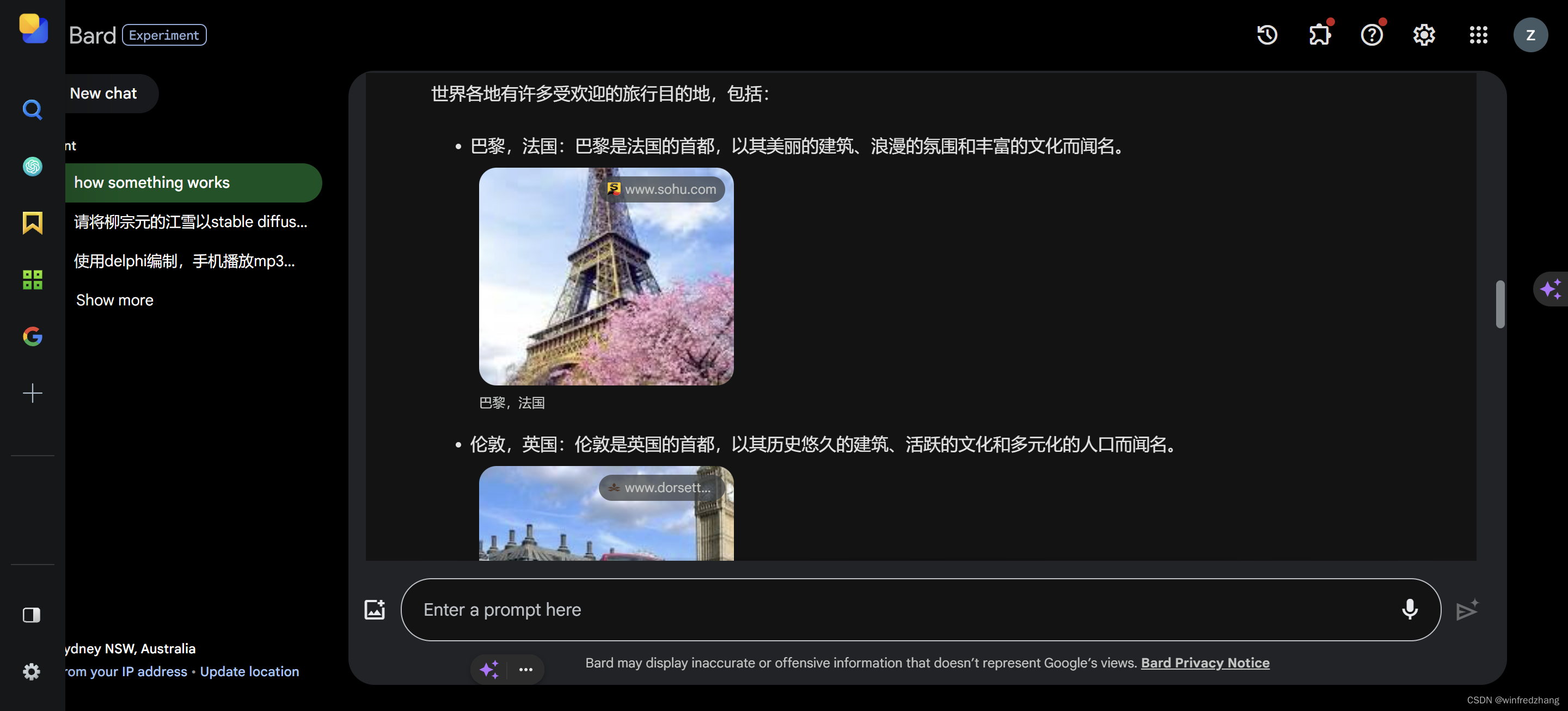Open the Eiffel Tower image thumbnail
Image resolution: width=1568 pixels, height=711 pixels.
[x=607, y=276]
